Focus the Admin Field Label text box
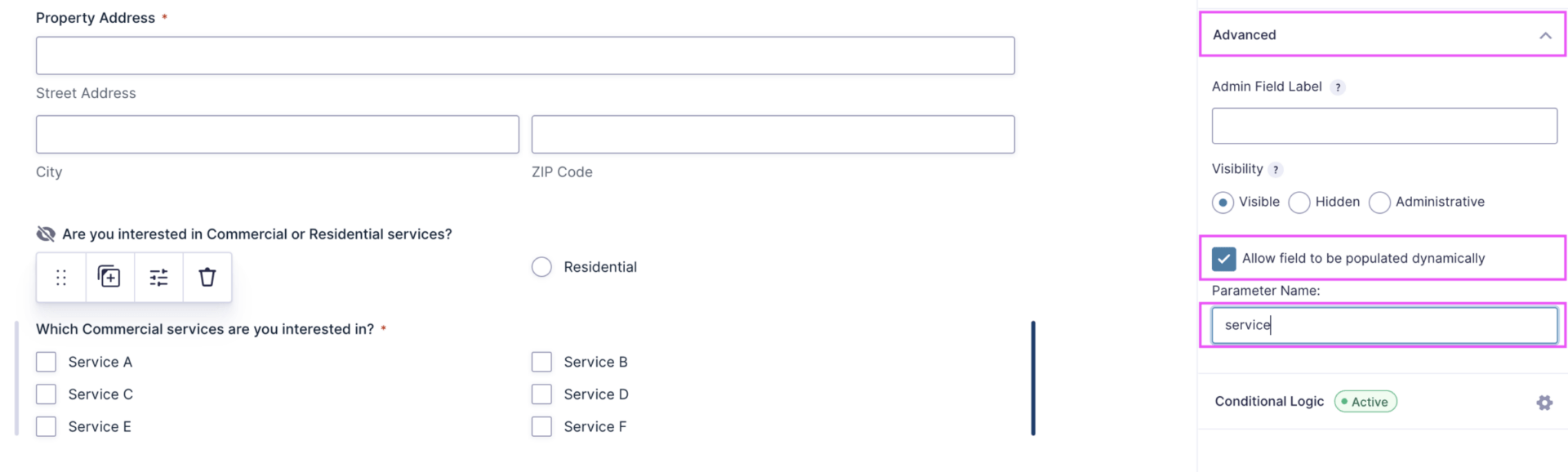The width and height of the screenshot is (1568, 472). 1383,126
